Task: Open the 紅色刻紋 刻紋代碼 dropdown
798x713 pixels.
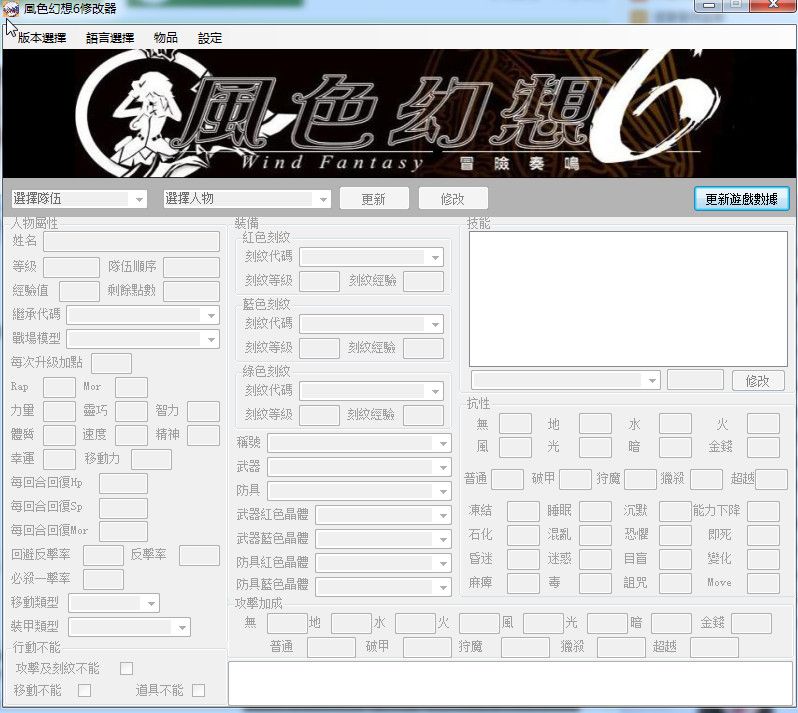Action: click(372, 257)
